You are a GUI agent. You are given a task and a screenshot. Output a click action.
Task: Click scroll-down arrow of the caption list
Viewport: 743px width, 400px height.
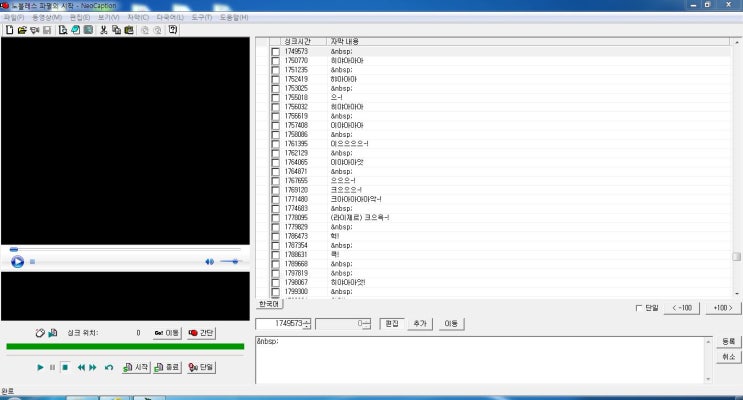736,293
